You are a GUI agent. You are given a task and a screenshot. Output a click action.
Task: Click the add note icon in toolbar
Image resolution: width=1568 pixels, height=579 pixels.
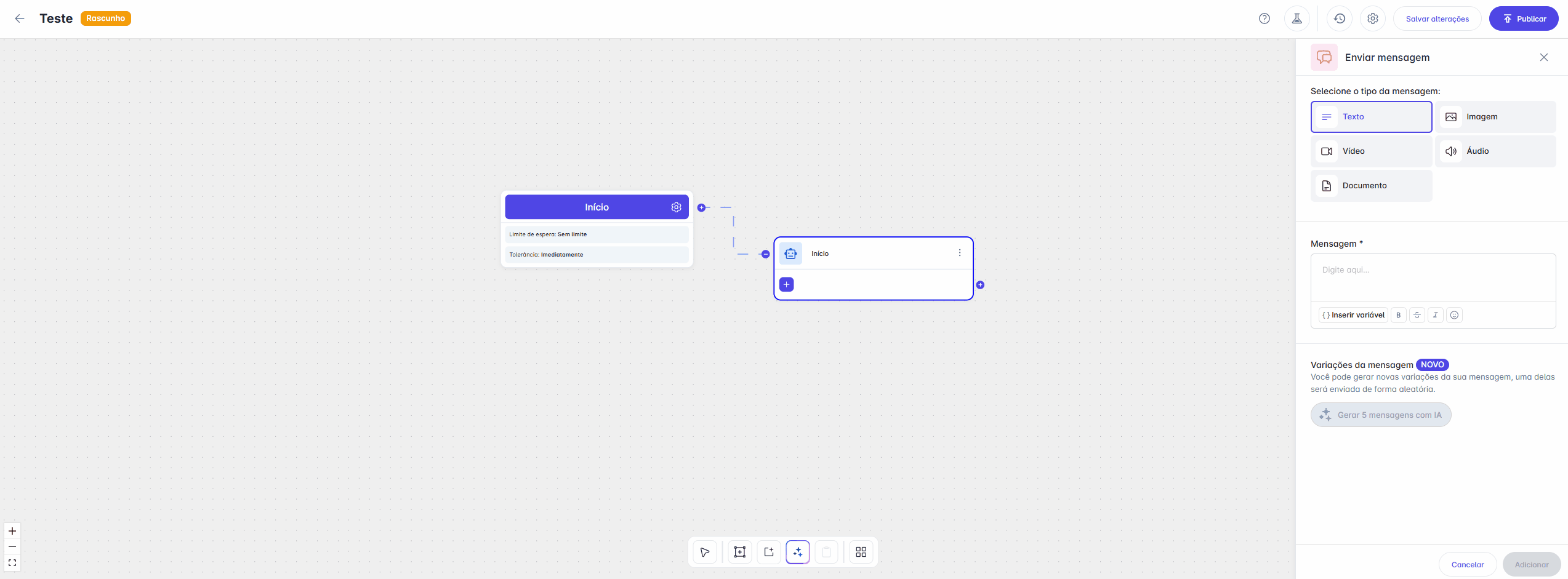769,552
